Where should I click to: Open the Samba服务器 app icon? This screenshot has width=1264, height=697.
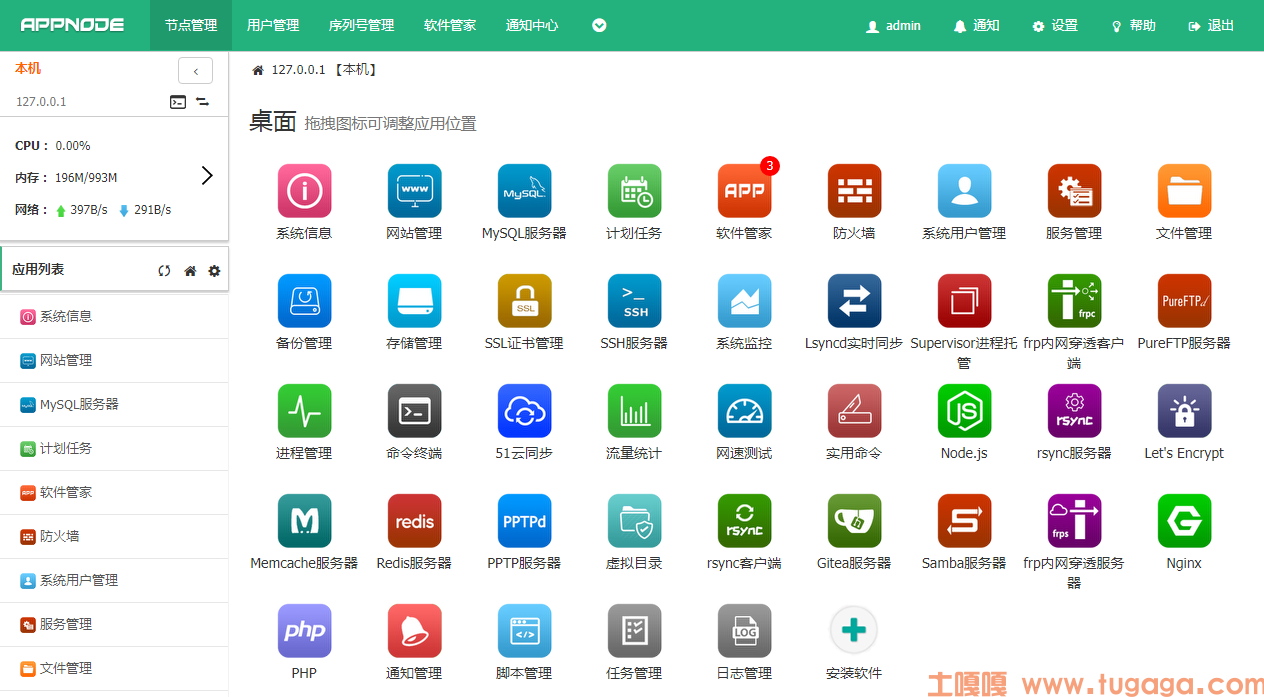coord(964,521)
